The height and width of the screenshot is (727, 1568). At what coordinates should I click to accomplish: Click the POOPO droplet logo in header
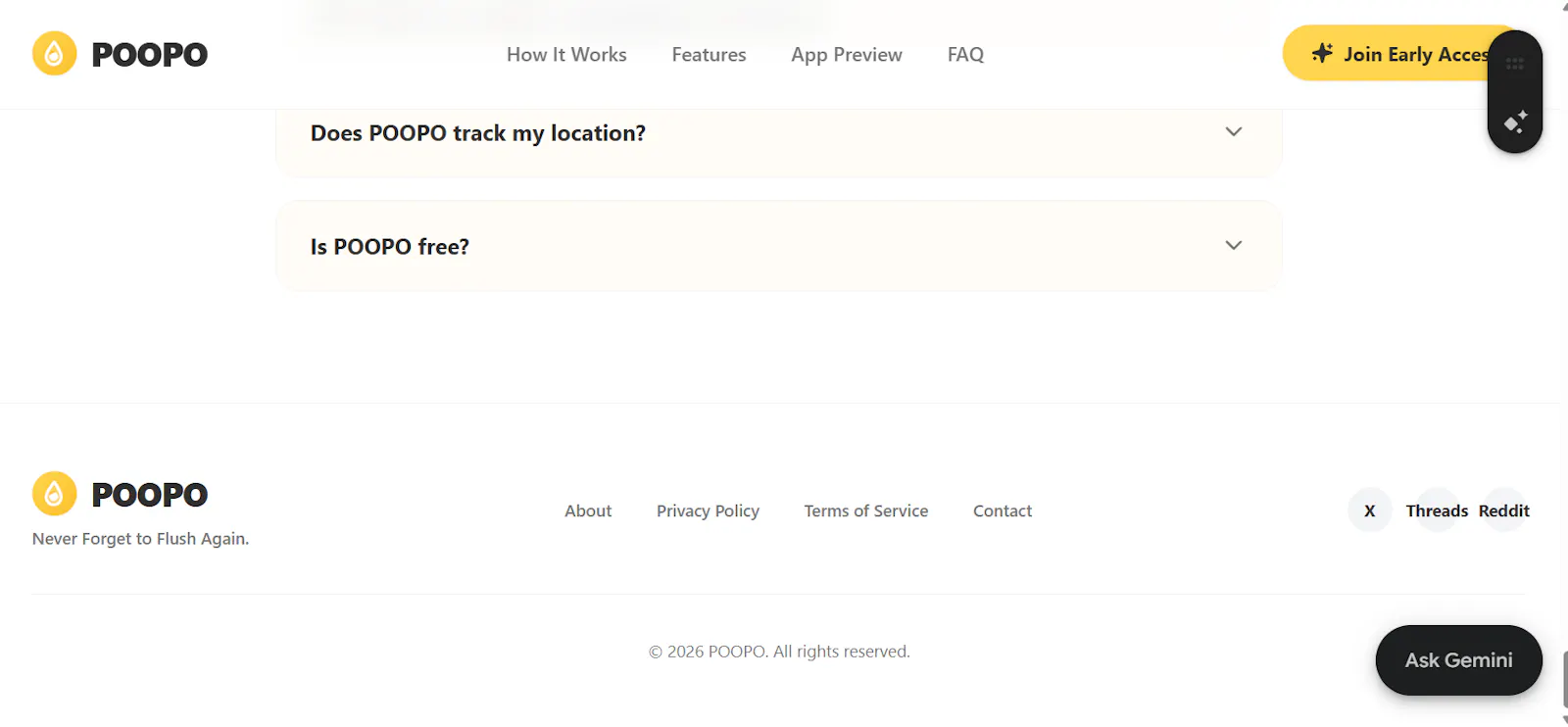tap(55, 54)
